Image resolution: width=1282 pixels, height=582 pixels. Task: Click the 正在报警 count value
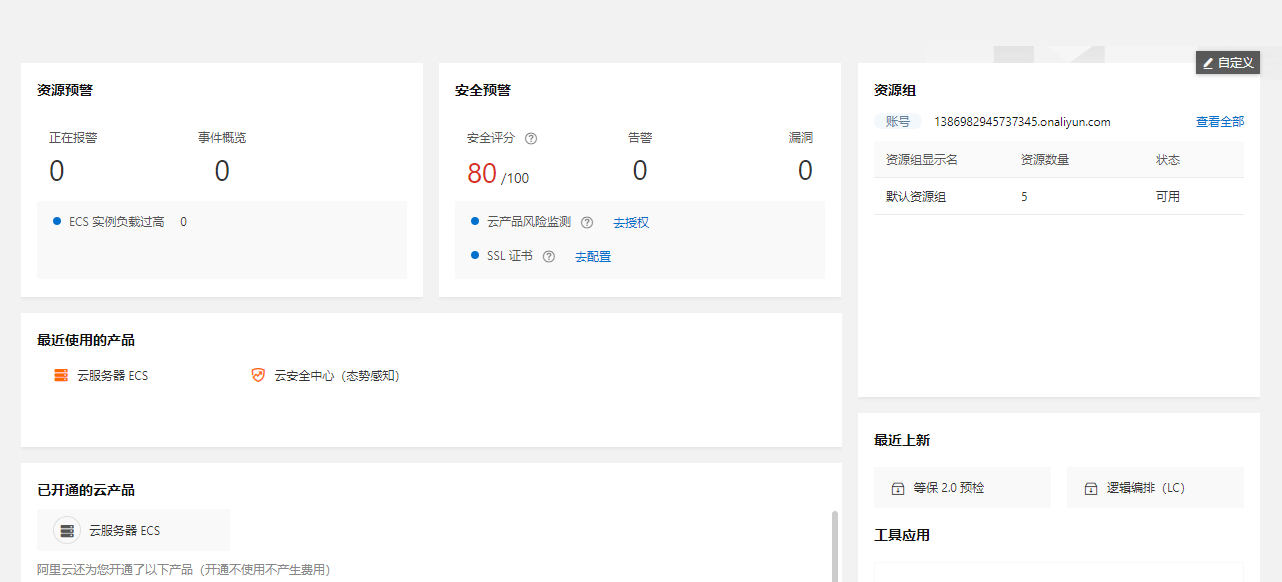point(57,171)
